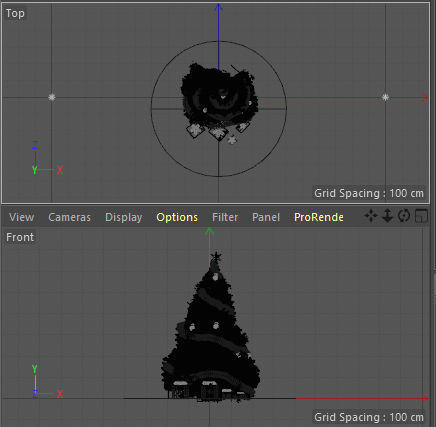Click the left light marker in Top view

[x=52, y=97]
